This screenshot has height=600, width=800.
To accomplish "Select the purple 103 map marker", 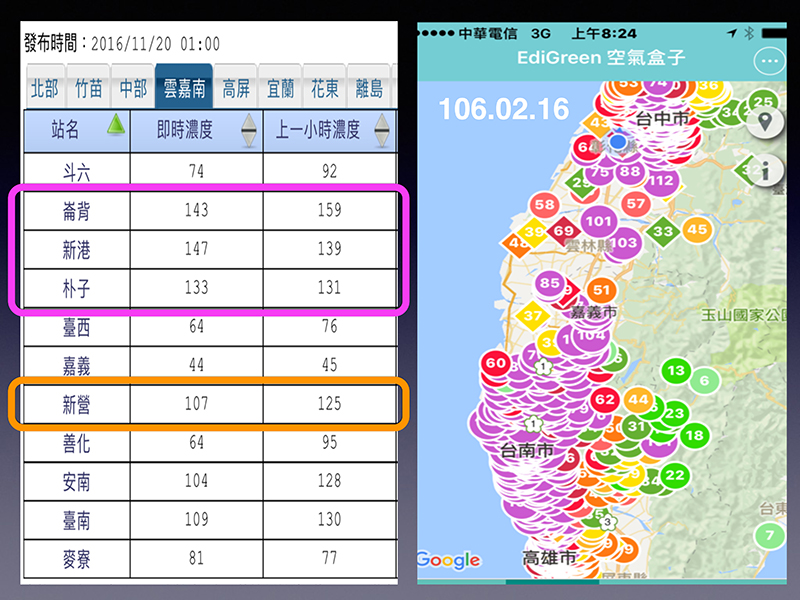I will click(624, 243).
